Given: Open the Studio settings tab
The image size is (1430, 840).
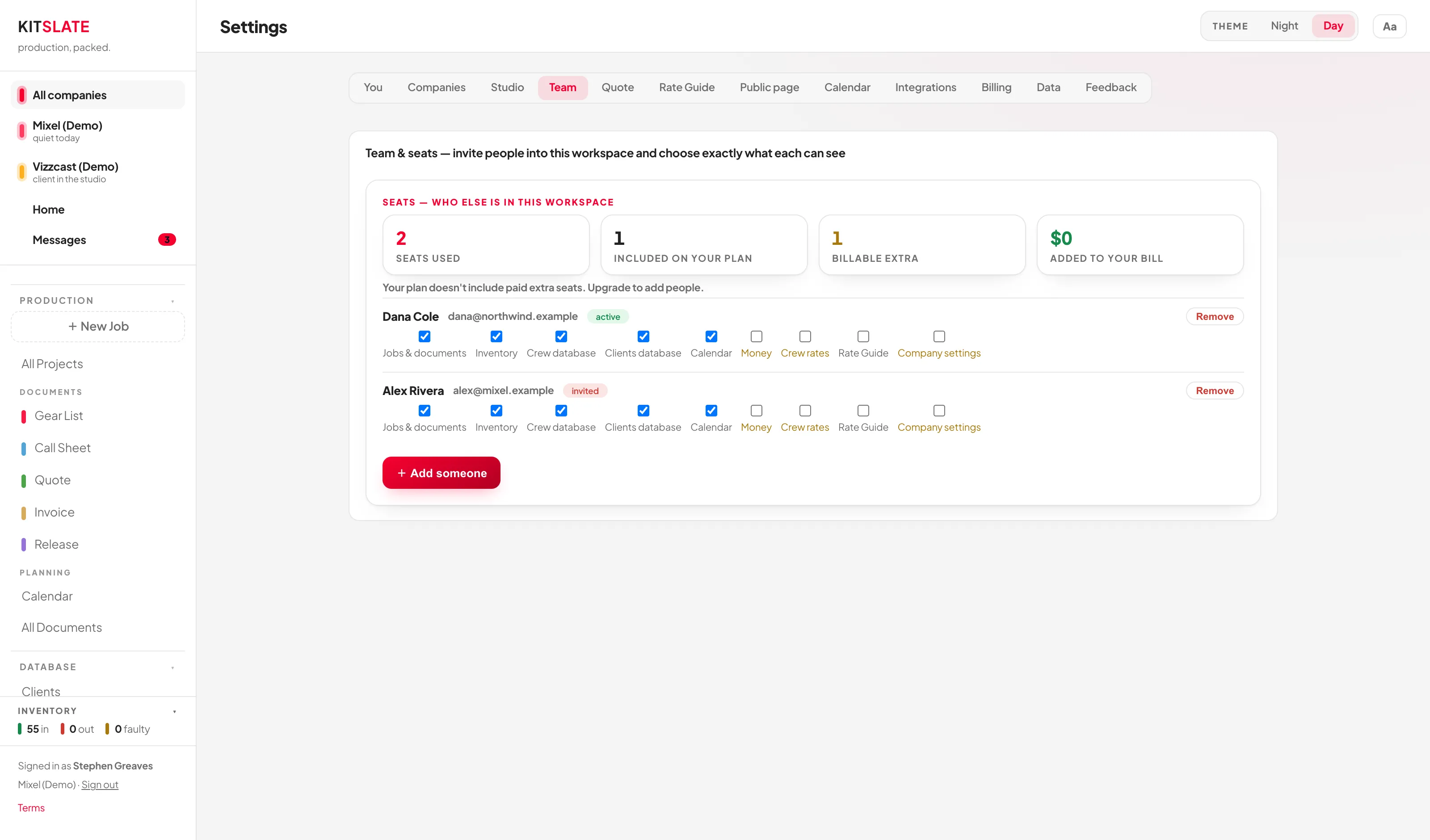Looking at the screenshot, I should click(507, 88).
